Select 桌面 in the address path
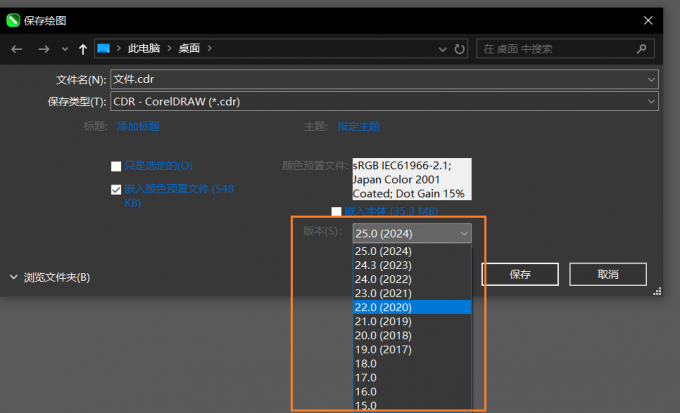The image size is (680, 413). click(x=189, y=48)
